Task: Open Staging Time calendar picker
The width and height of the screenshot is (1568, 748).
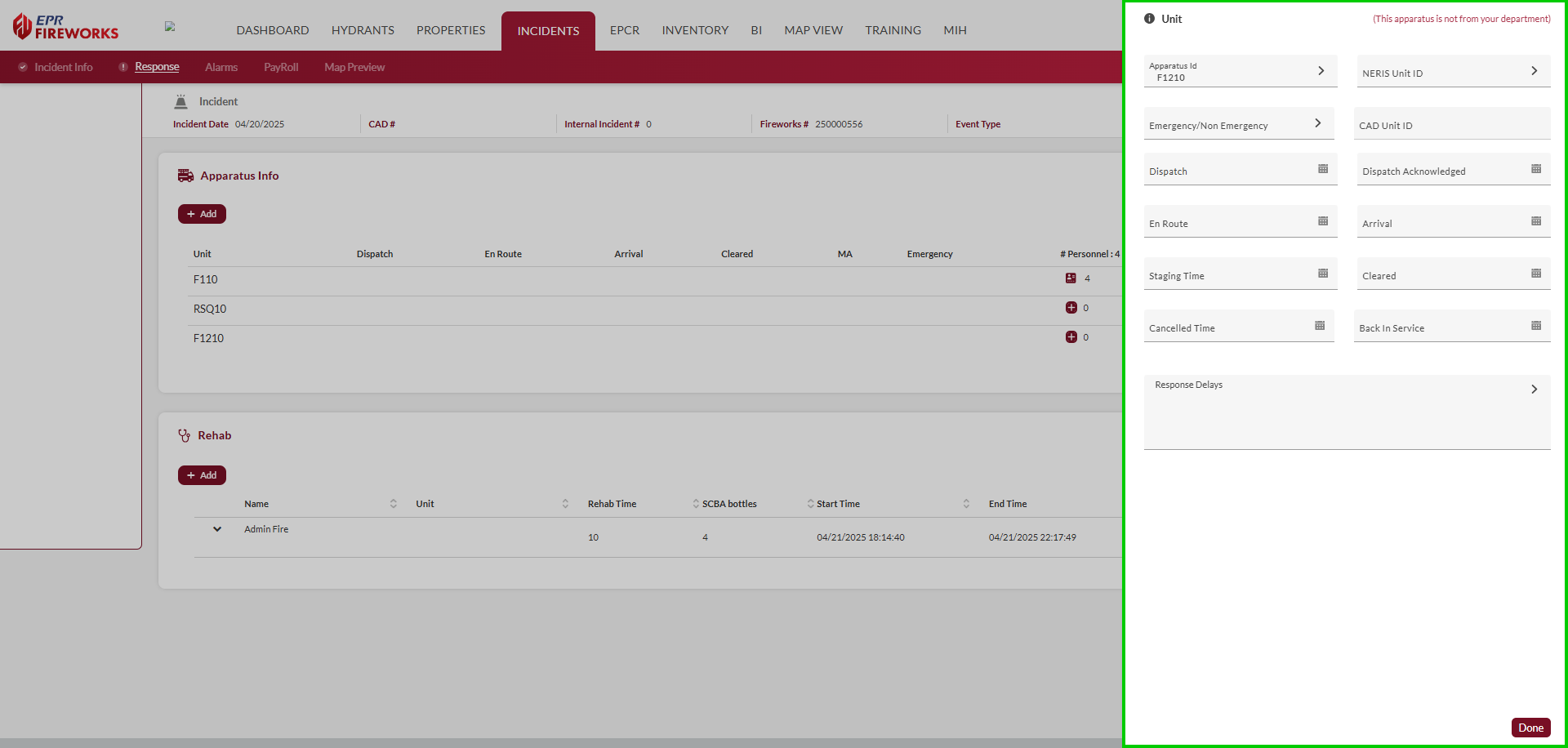Action: (1322, 274)
